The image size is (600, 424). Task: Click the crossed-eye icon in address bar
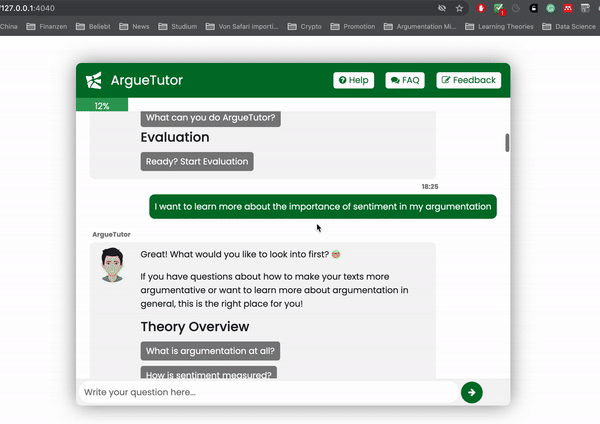click(442, 8)
